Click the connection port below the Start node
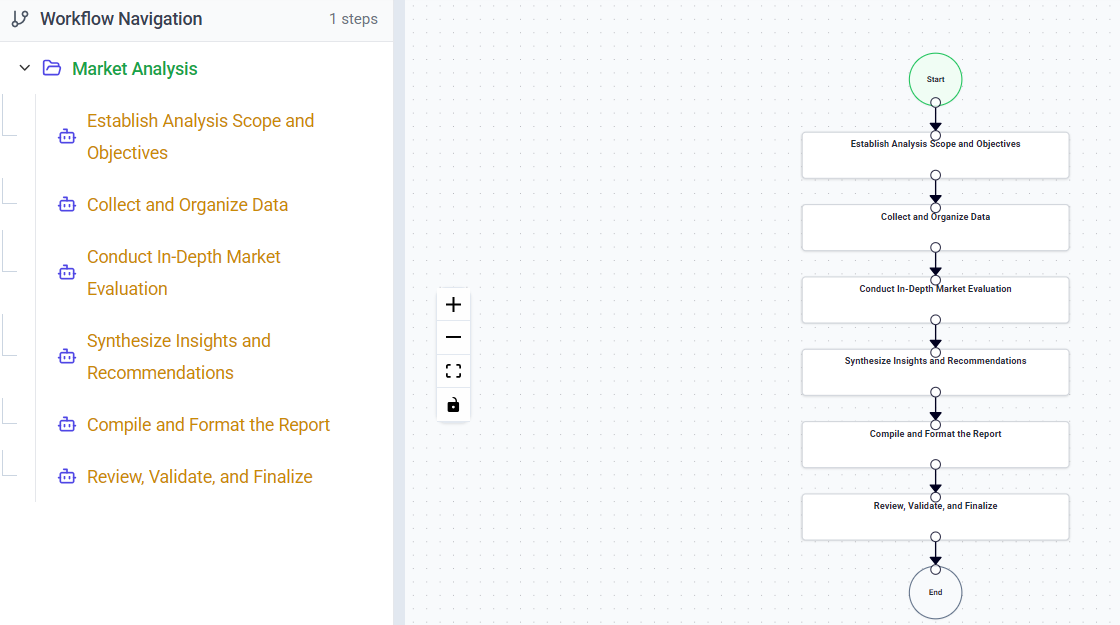Image resolution: width=1120 pixels, height=625 pixels. pos(935,103)
